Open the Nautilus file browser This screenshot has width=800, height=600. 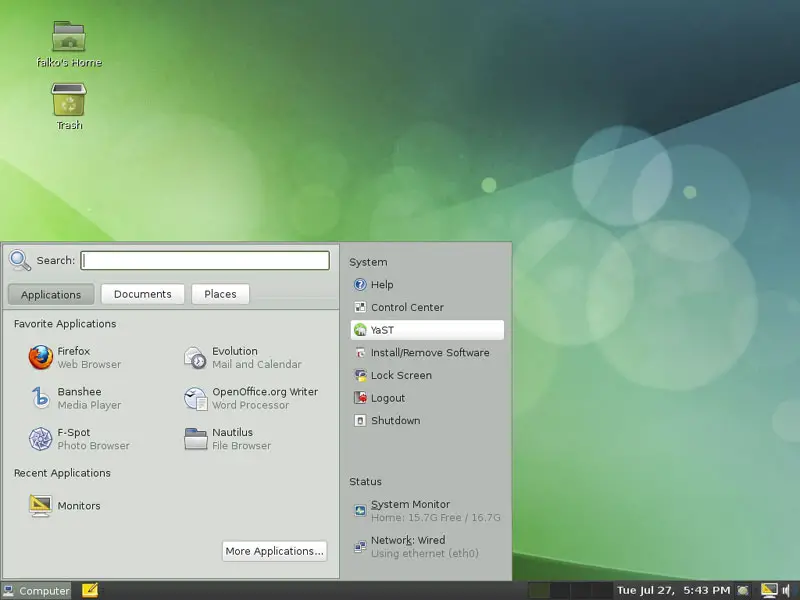228,439
